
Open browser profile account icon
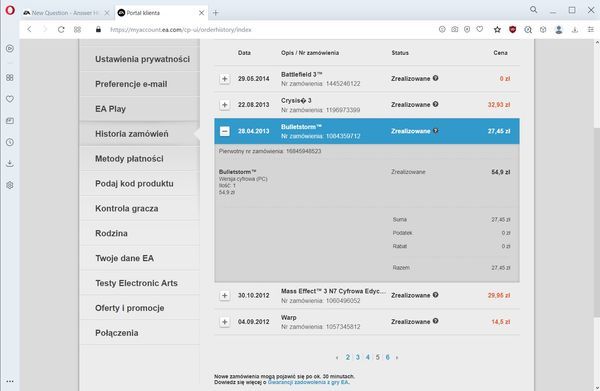click(559, 29)
